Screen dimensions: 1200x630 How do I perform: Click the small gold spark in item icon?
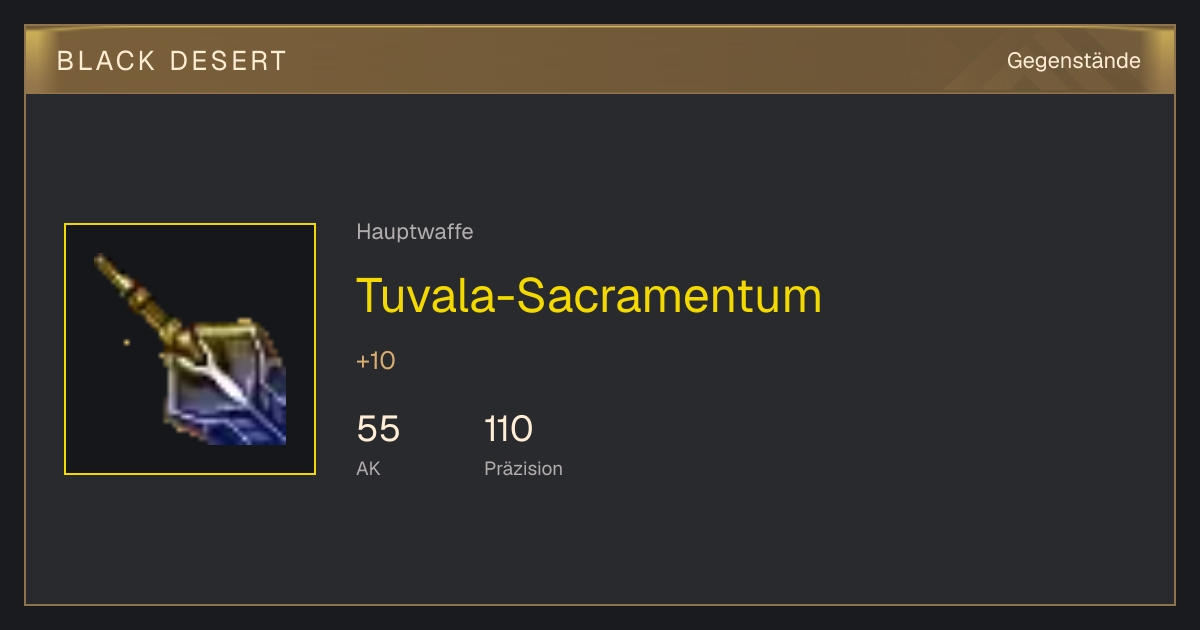[126, 342]
